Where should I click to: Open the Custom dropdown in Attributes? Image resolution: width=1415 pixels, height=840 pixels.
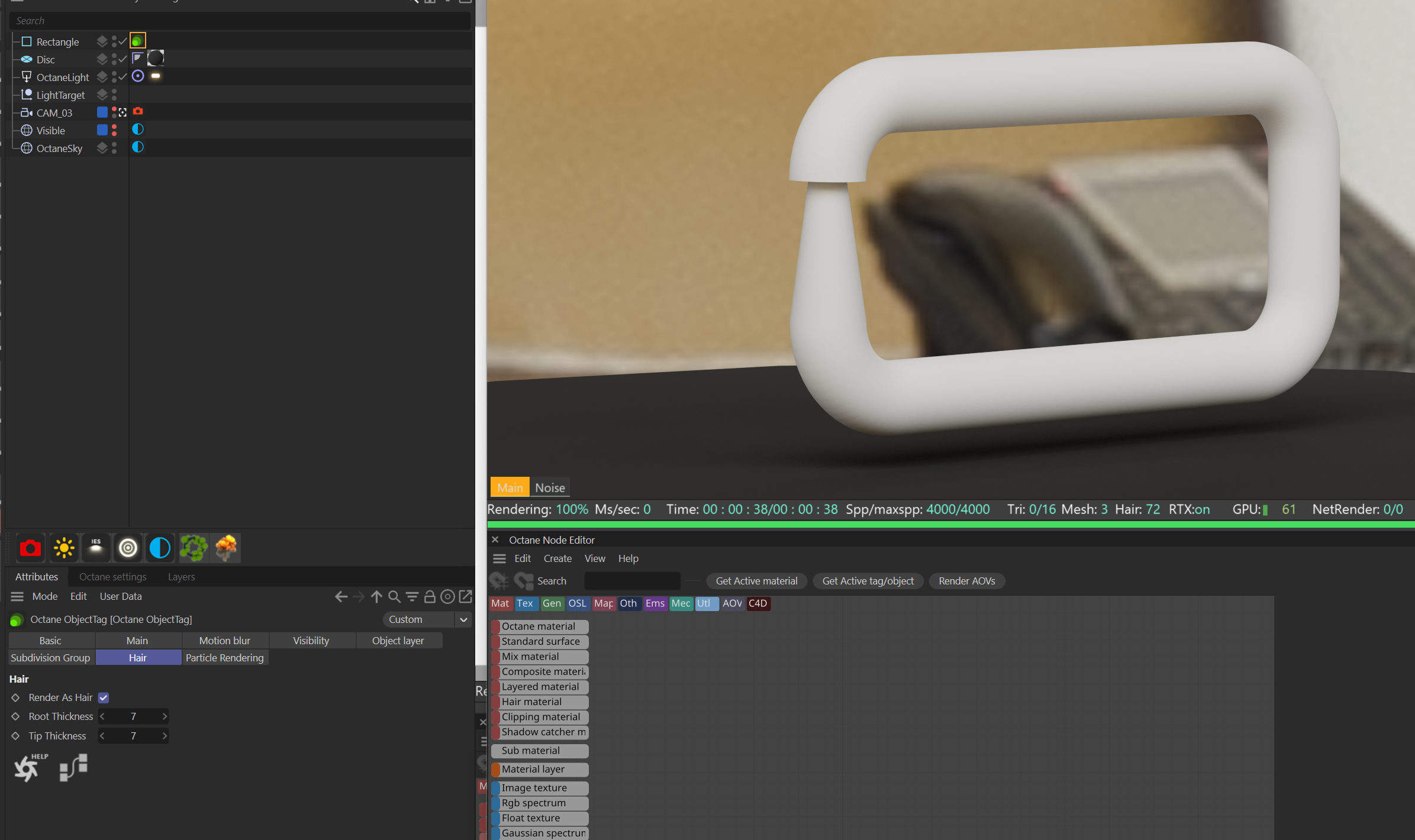coord(463,619)
